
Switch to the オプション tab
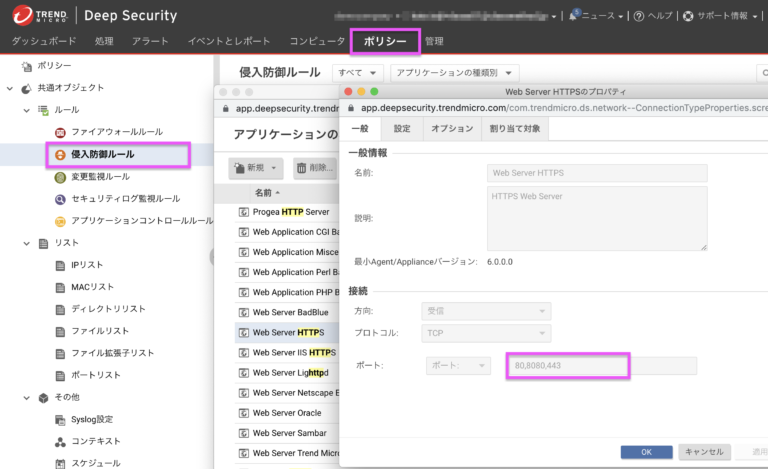tap(452, 129)
